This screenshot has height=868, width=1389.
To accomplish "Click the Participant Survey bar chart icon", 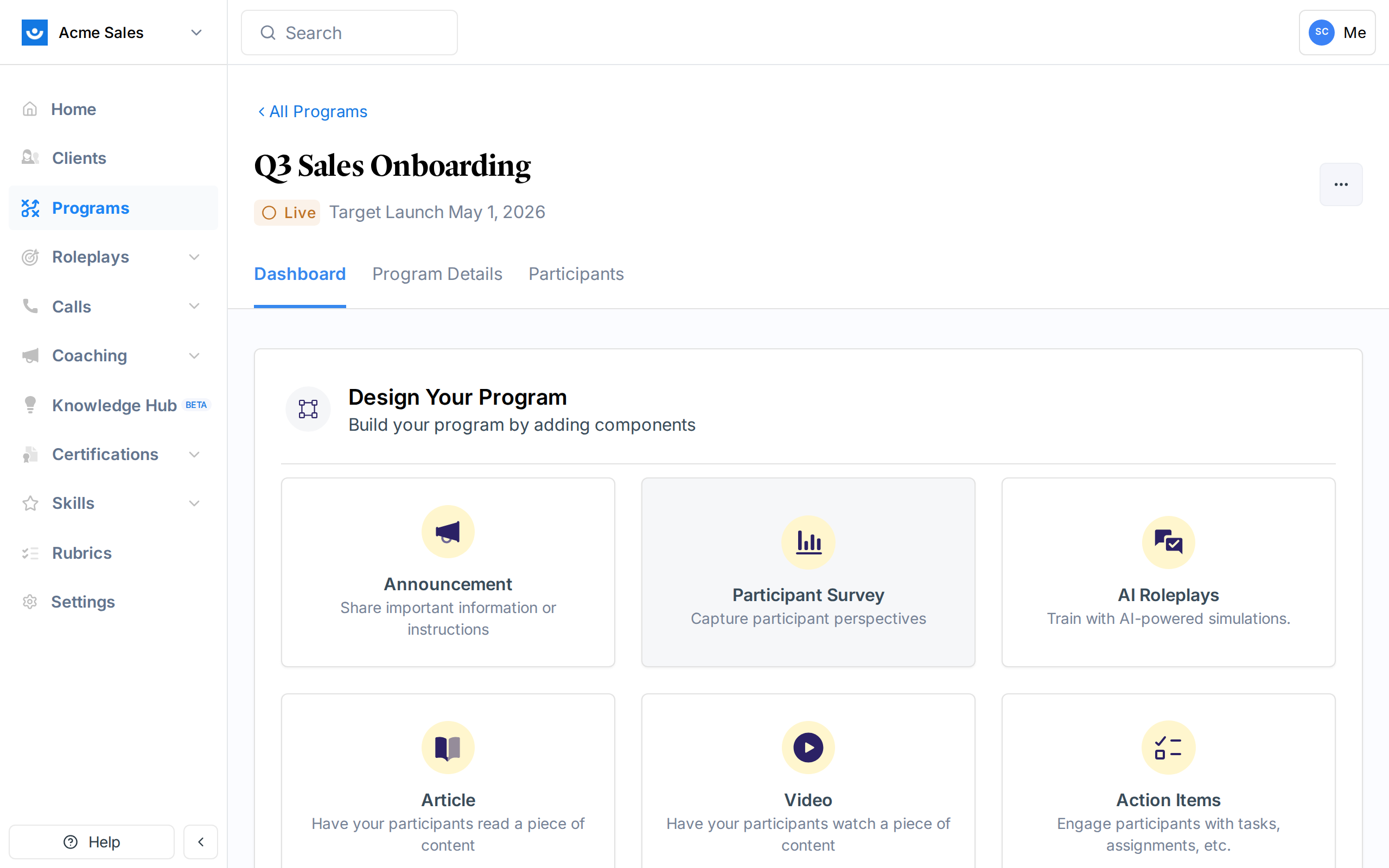I will pyautogui.click(x=808, y=542).
